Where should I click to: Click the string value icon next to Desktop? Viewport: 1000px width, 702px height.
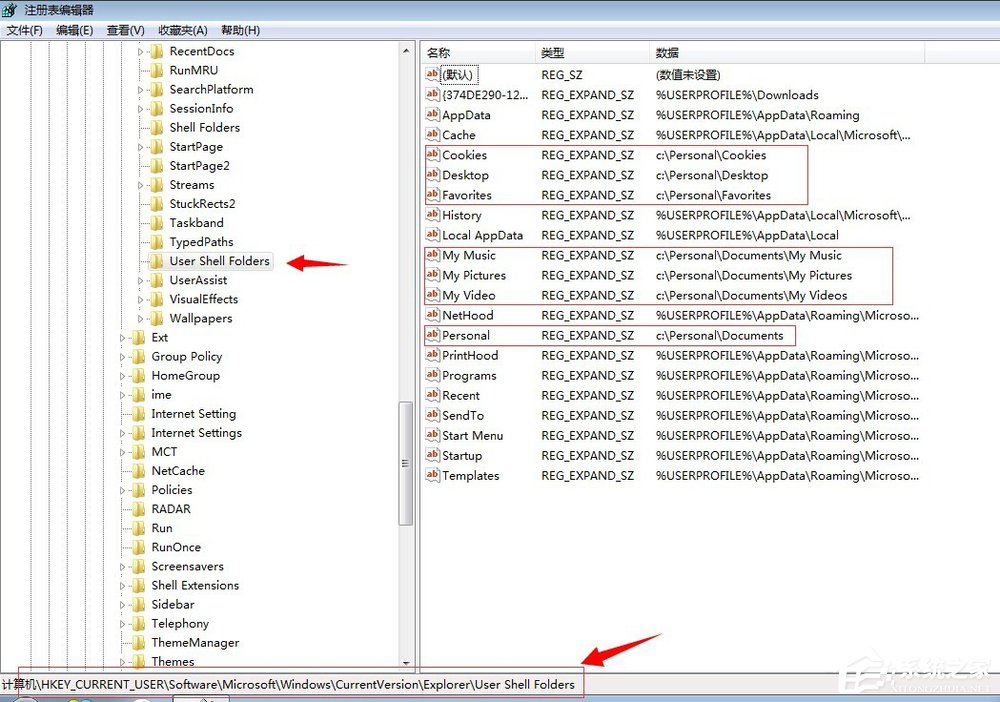click(x=434, y=175)
